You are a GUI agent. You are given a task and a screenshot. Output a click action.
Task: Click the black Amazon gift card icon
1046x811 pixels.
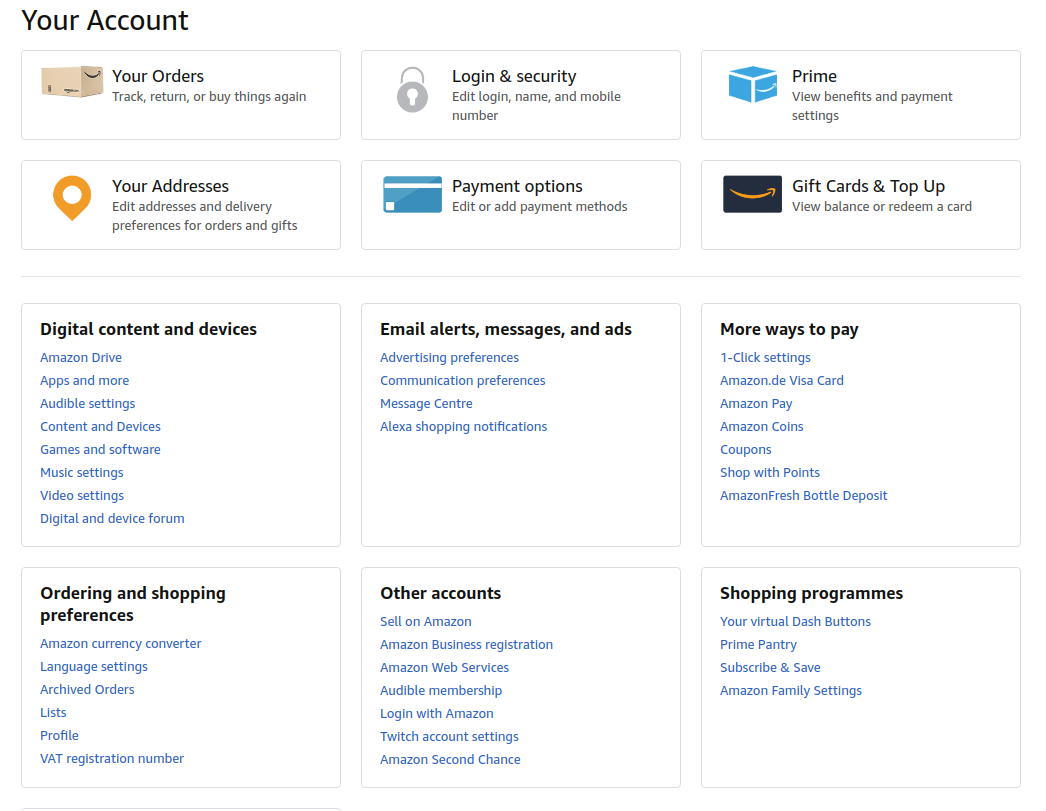pyautogui.click(x=752, y=194)
